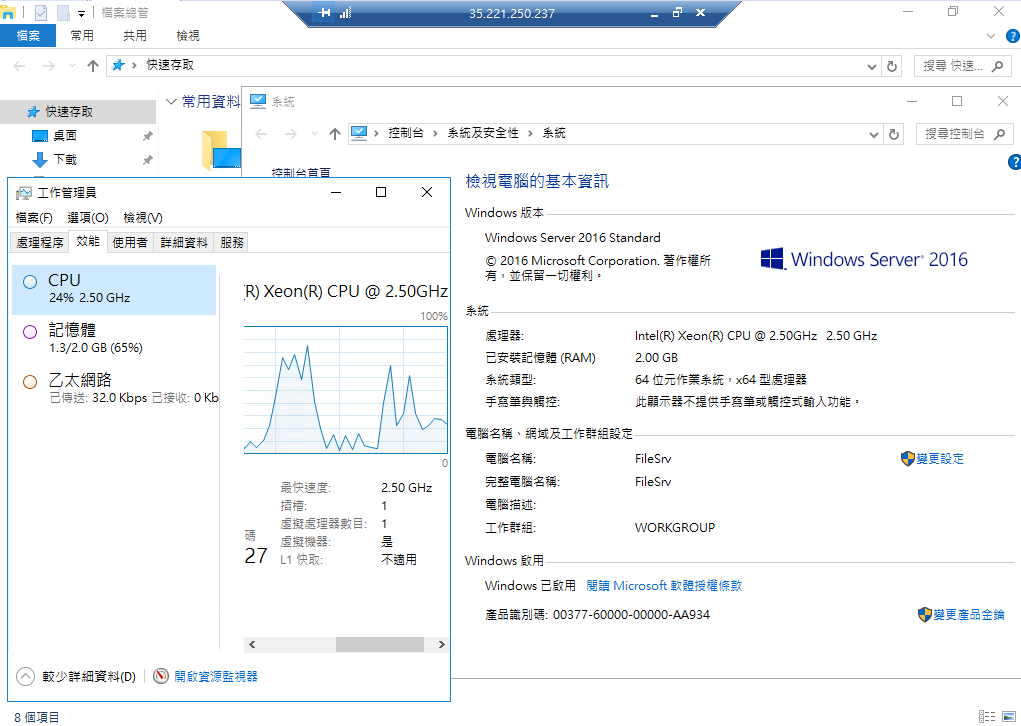Click 變更設定 link in System window
This screenshot has width=1021, height=726.
click(x=940, y=458)
